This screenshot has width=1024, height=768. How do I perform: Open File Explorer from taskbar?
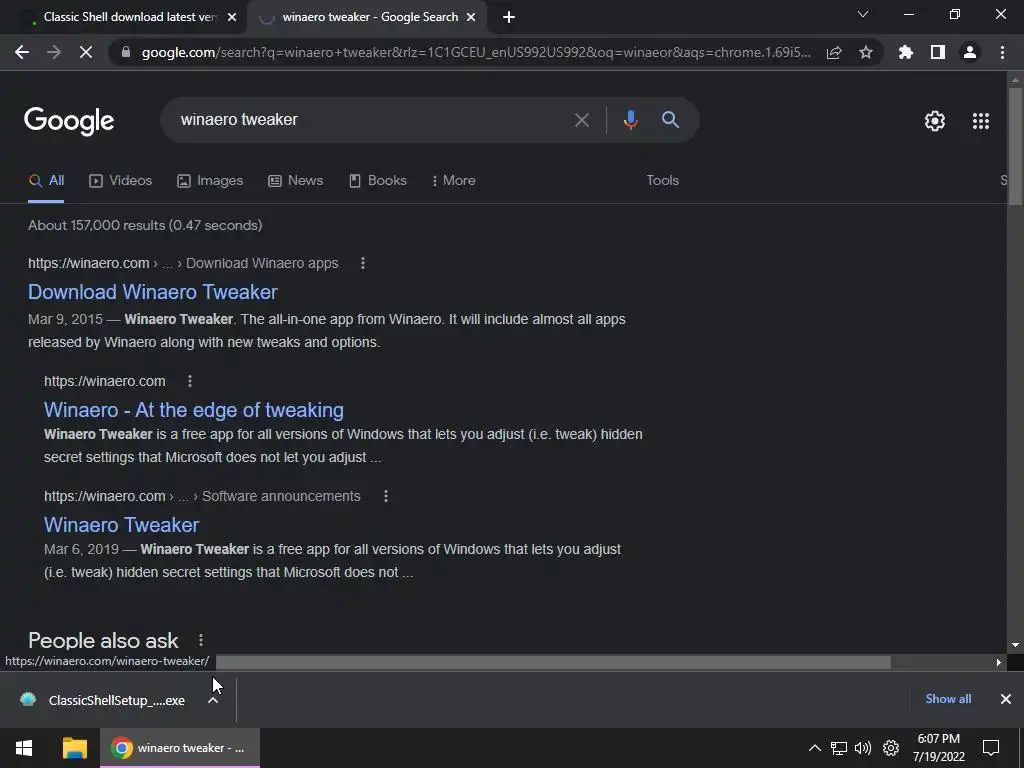coord(74,748)
